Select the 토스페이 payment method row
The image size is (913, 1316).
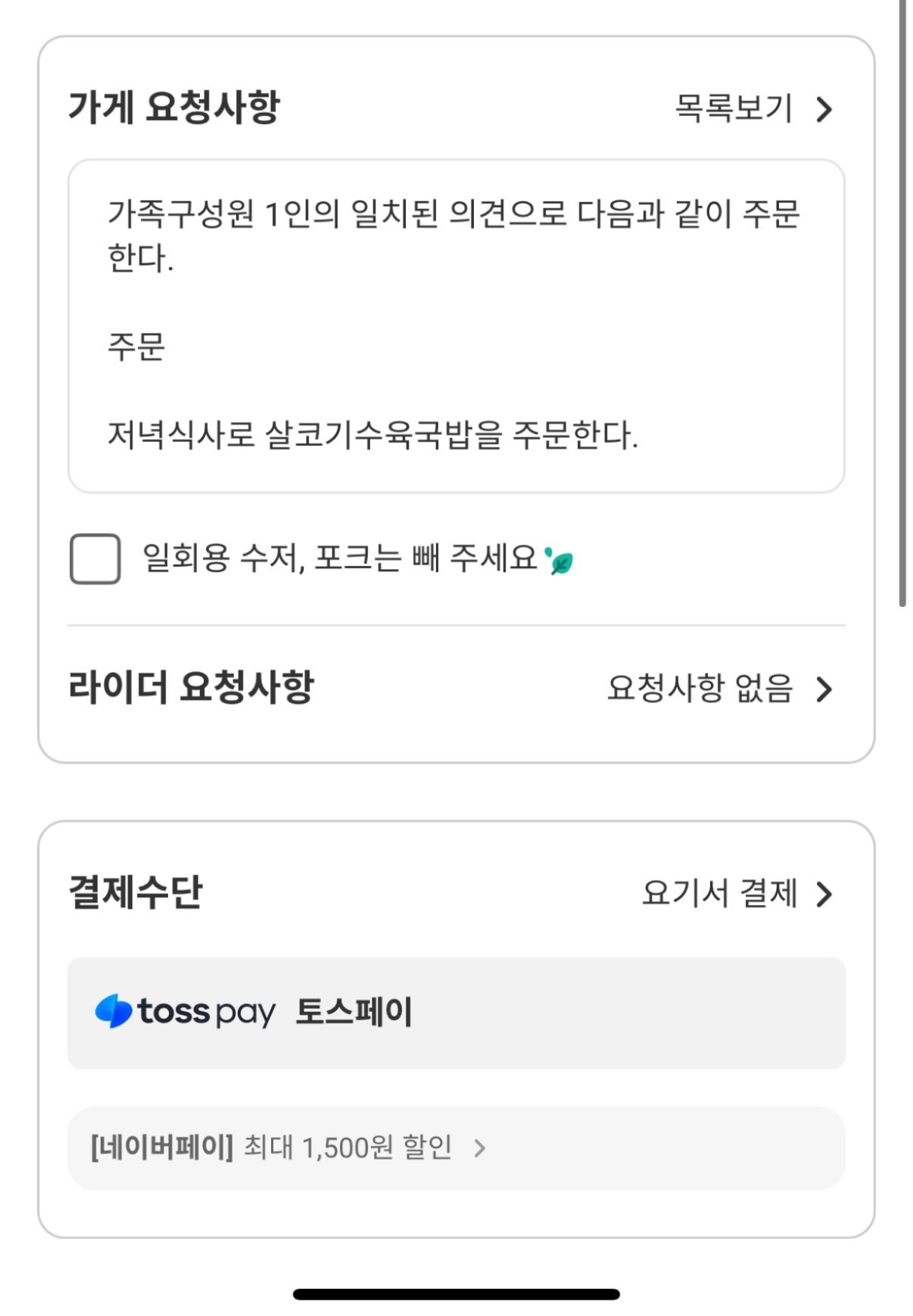(455, 1013)
